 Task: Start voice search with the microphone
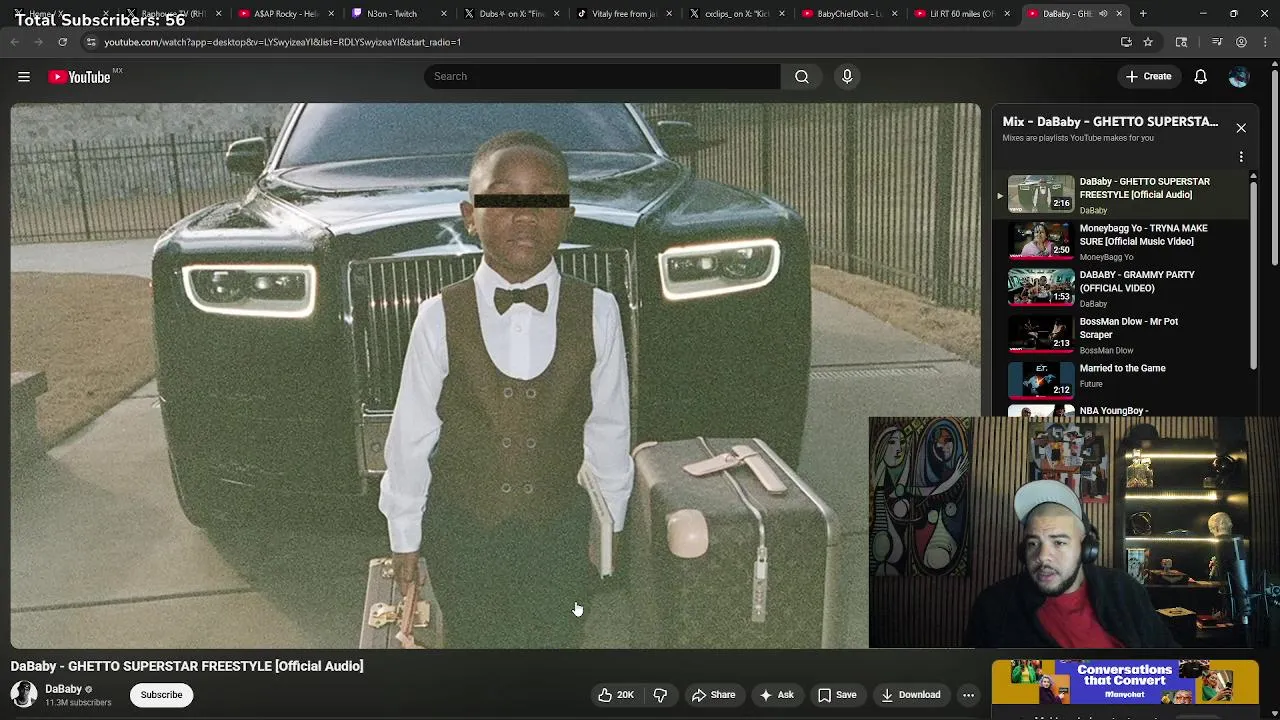(x=847, y=76)
